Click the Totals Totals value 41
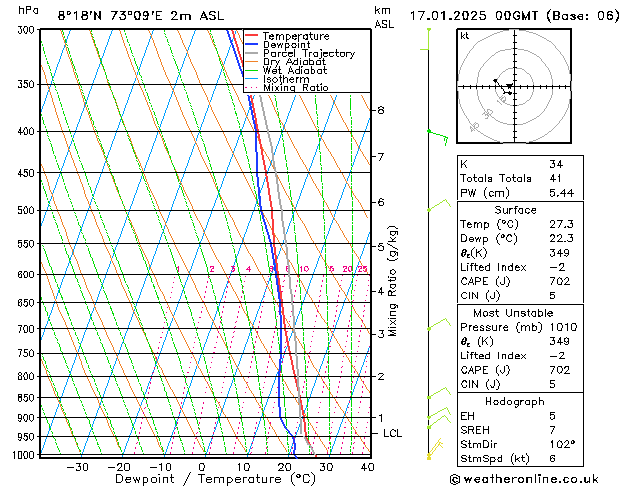 (555, 178)
